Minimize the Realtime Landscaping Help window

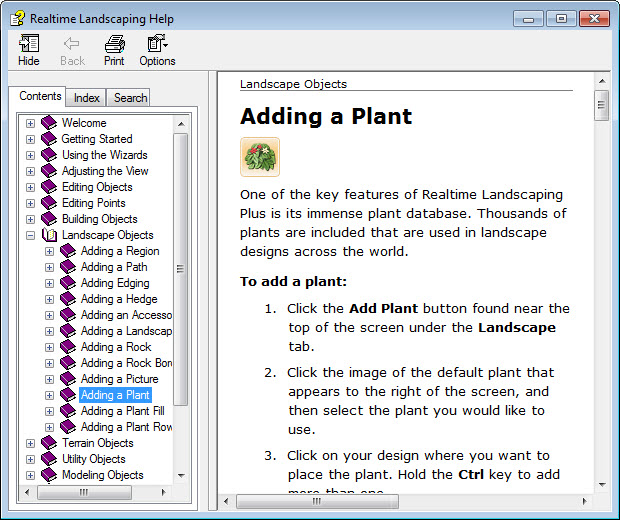(x=529, y=19)
